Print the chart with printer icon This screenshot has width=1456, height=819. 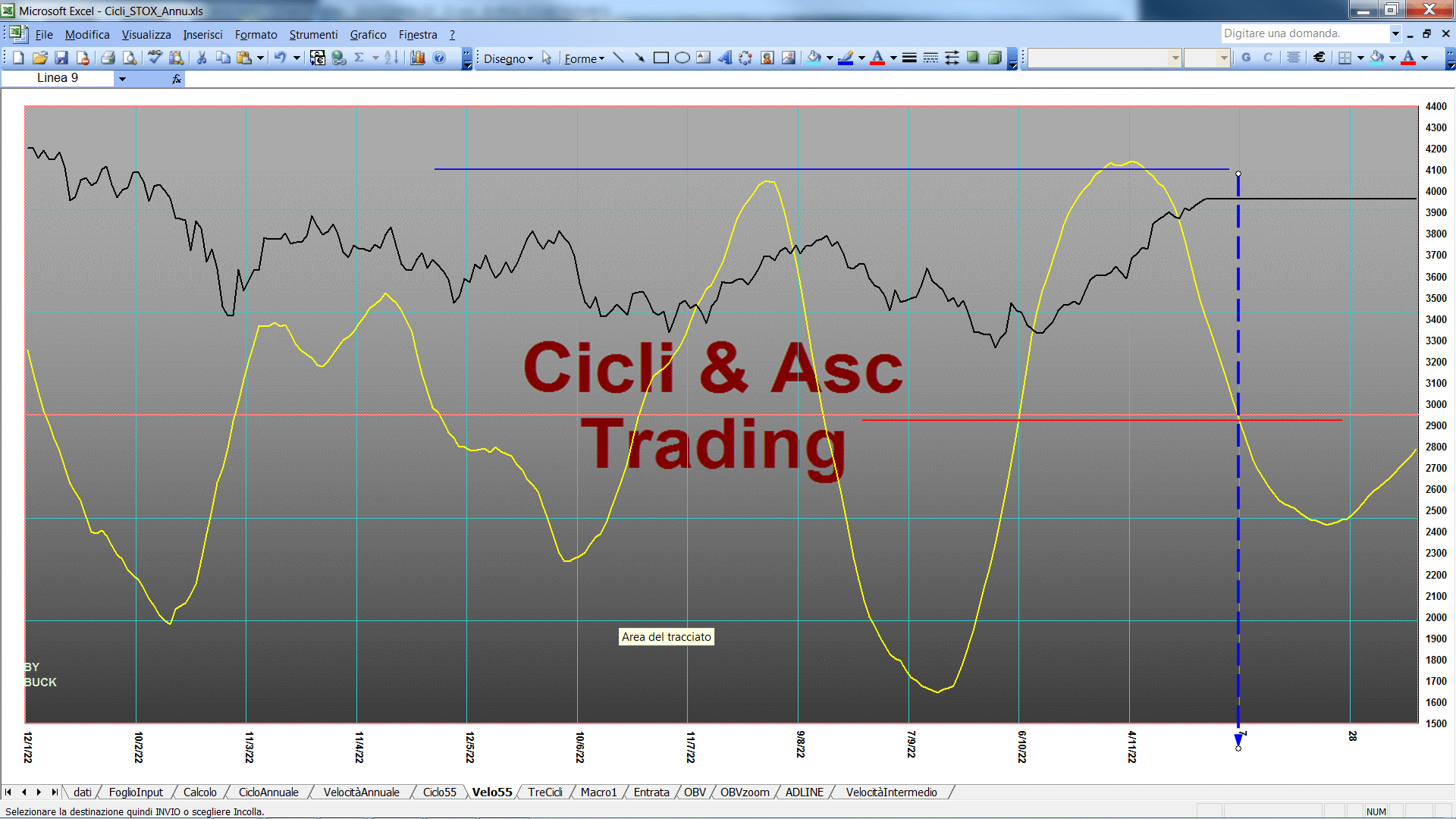pyautogui.click(x=108, y=58)
